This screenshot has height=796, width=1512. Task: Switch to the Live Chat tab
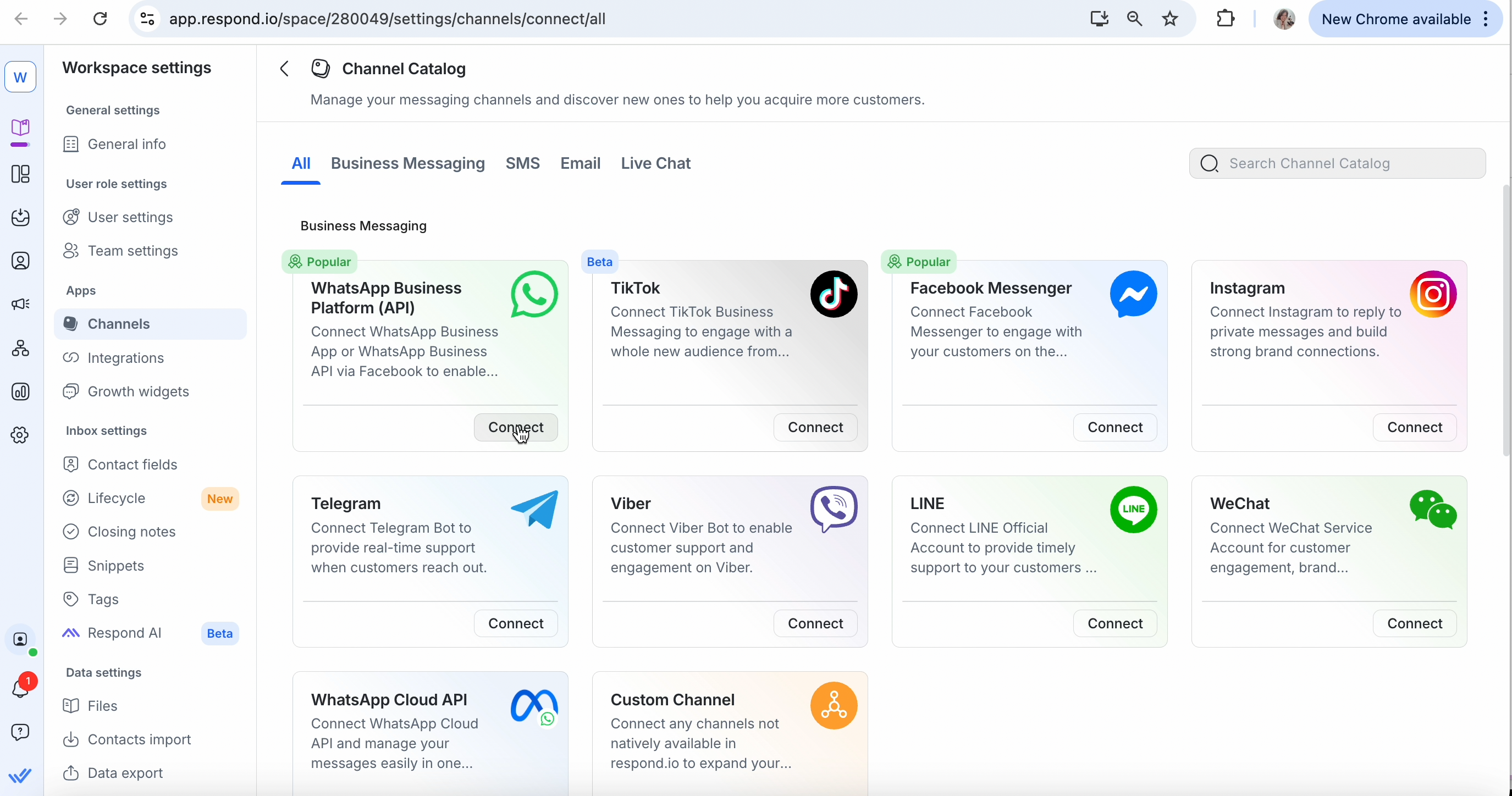point(655,163)
